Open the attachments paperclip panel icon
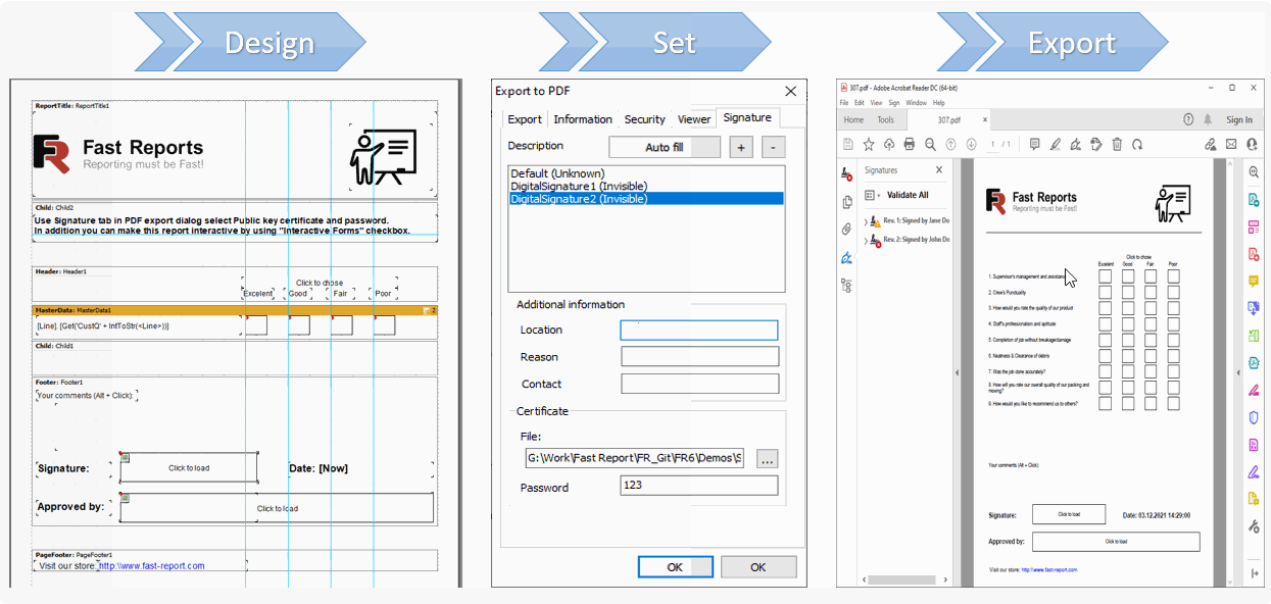 pyautogui.click(x=847, y=229)
